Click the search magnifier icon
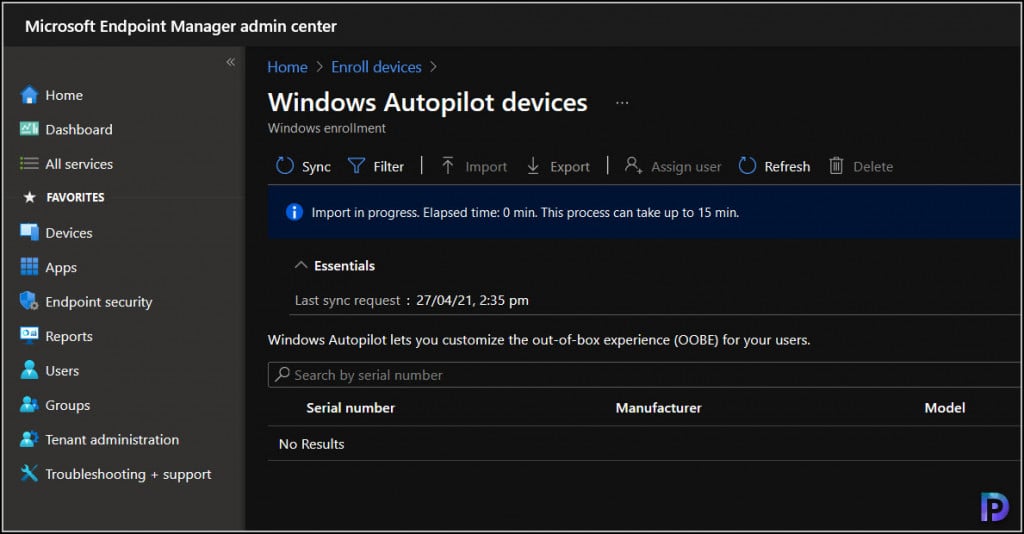 (x=282, y=374)
